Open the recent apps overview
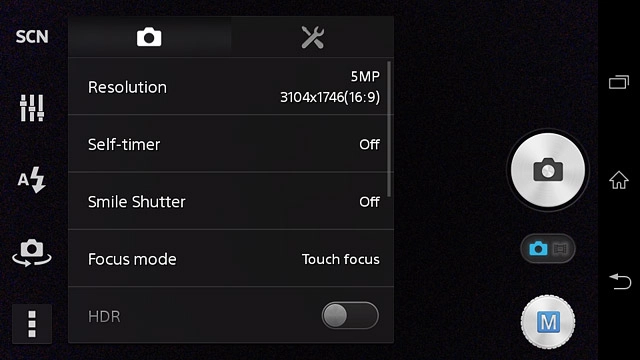Image resolution: width=640 pixels, height=360 pixels. tap(619, 82)
